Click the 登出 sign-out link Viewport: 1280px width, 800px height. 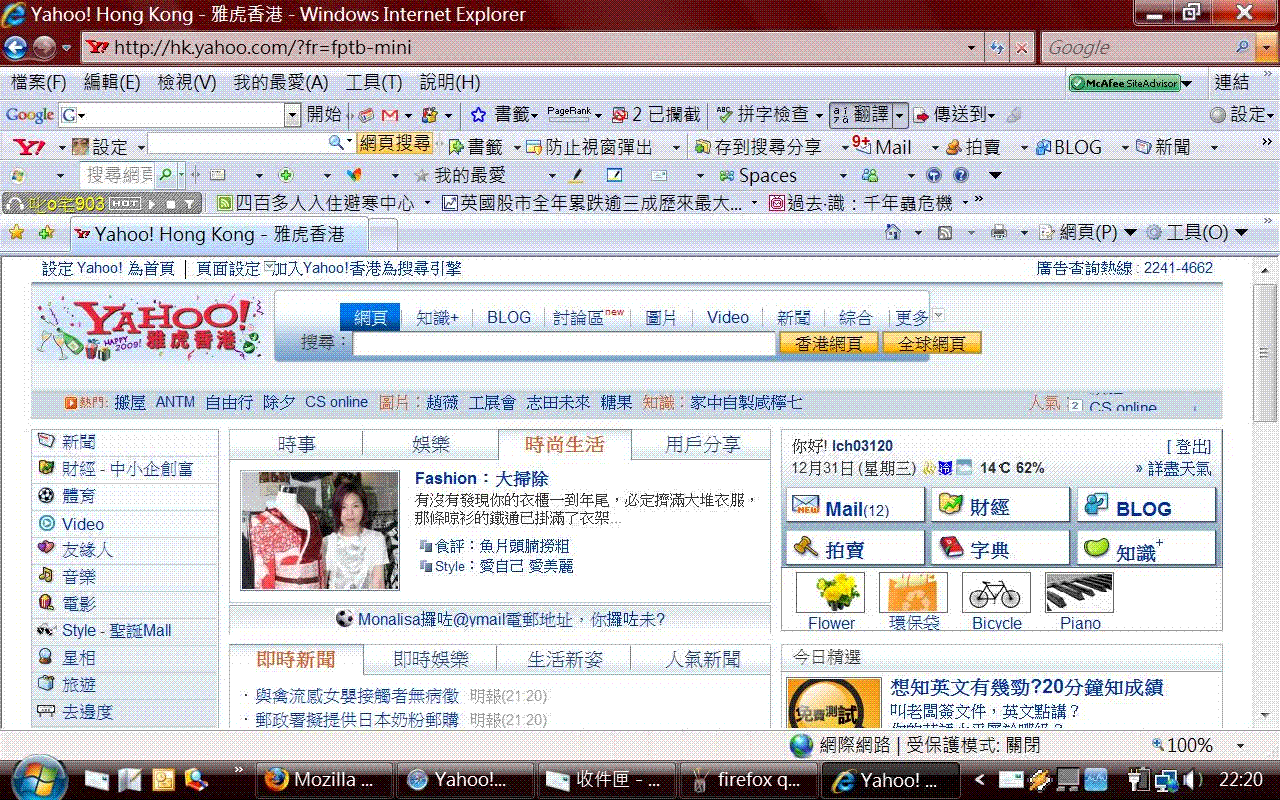(1189, 446)
